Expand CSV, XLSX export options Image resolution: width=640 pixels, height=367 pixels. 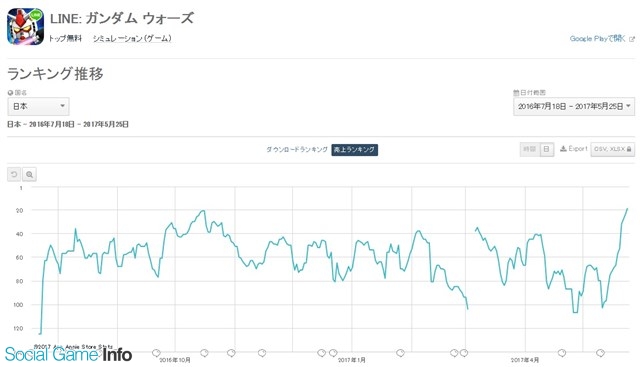[x=613, y=149]
